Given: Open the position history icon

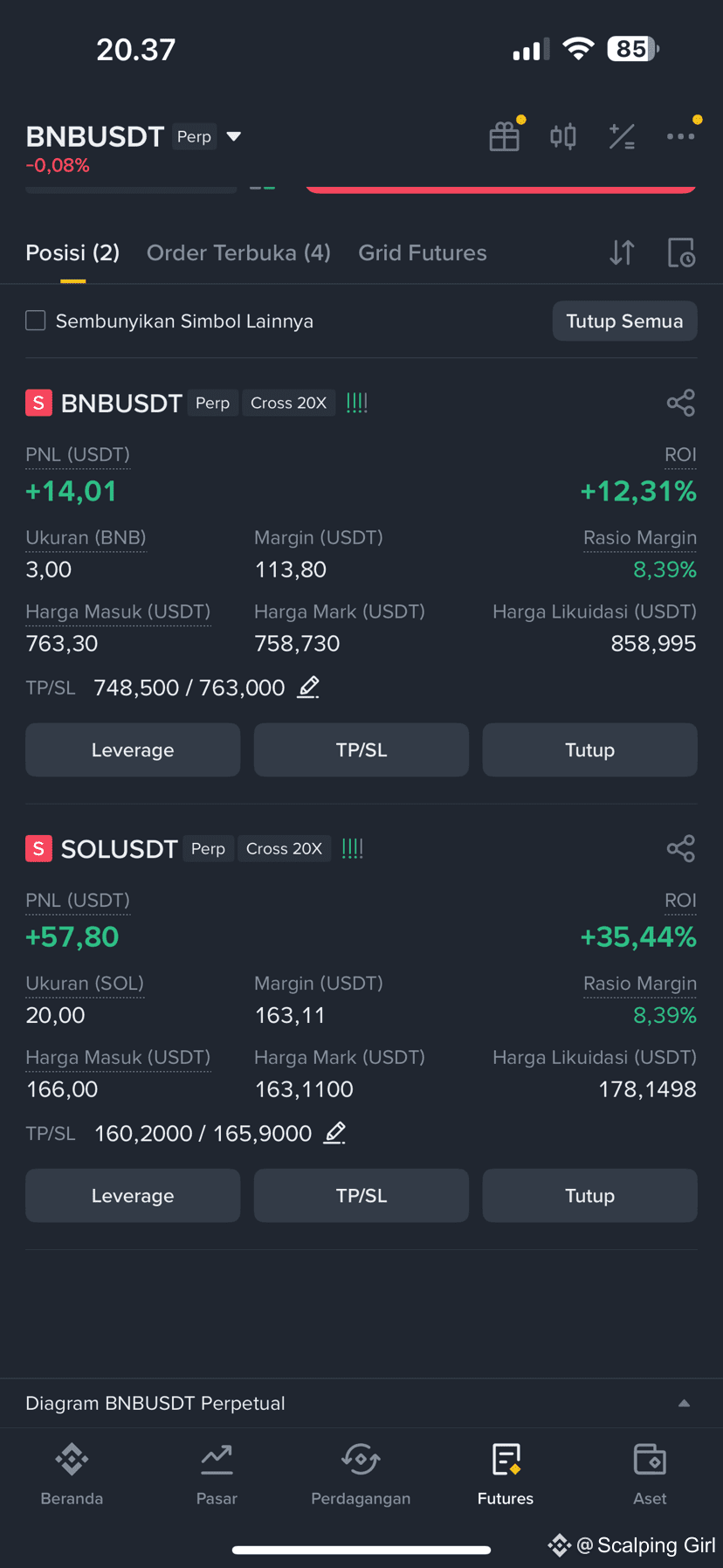Looking at the screenshot, I should coord(681,252).
